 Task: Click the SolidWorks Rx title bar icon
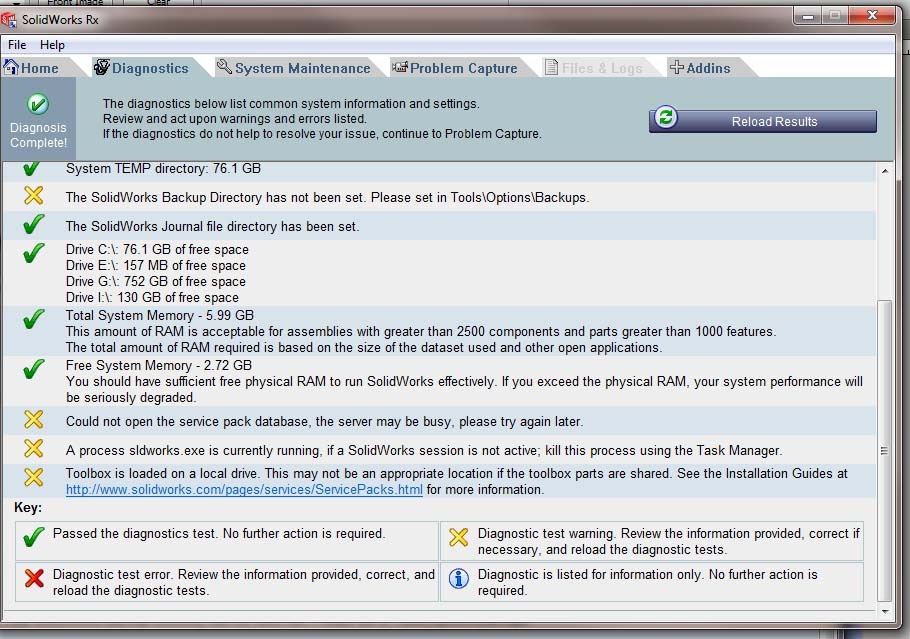pos(8,20)
